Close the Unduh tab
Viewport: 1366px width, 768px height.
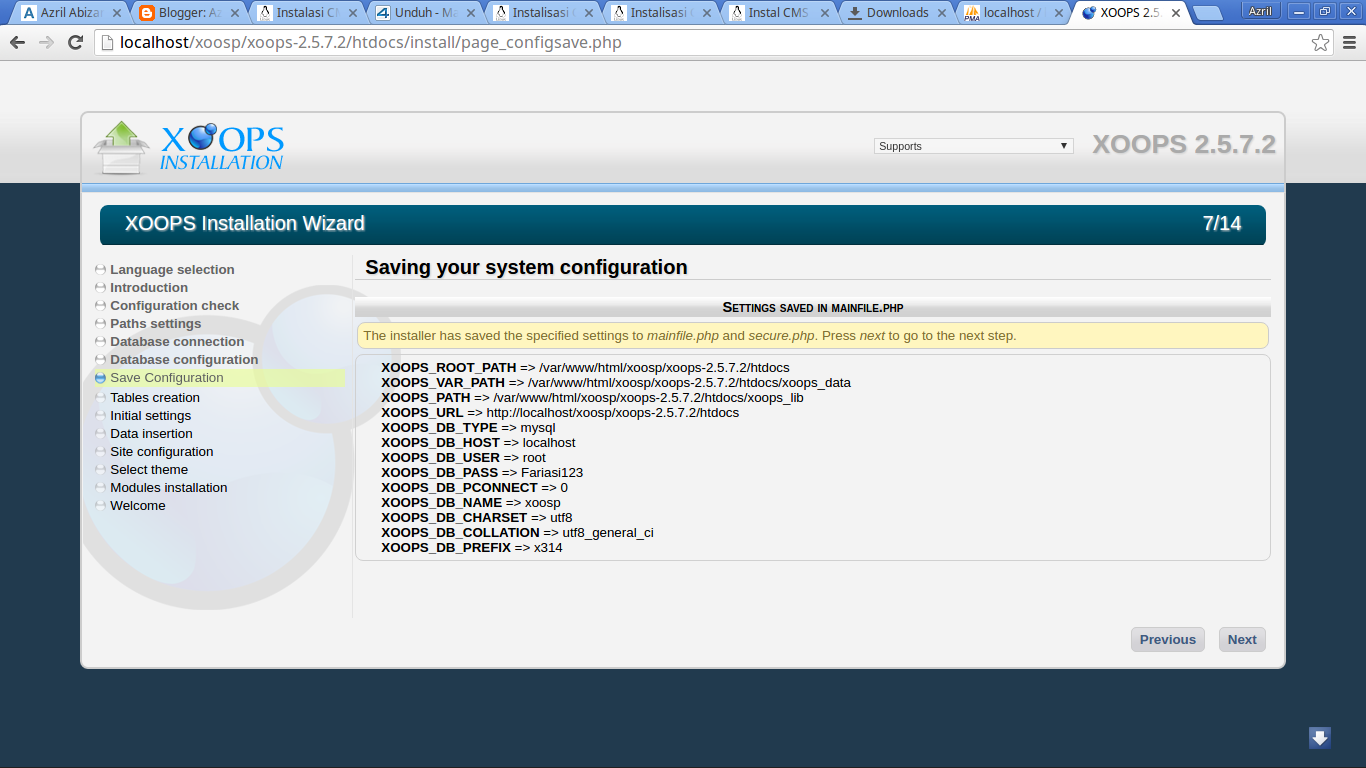click(x=471, y=13)
